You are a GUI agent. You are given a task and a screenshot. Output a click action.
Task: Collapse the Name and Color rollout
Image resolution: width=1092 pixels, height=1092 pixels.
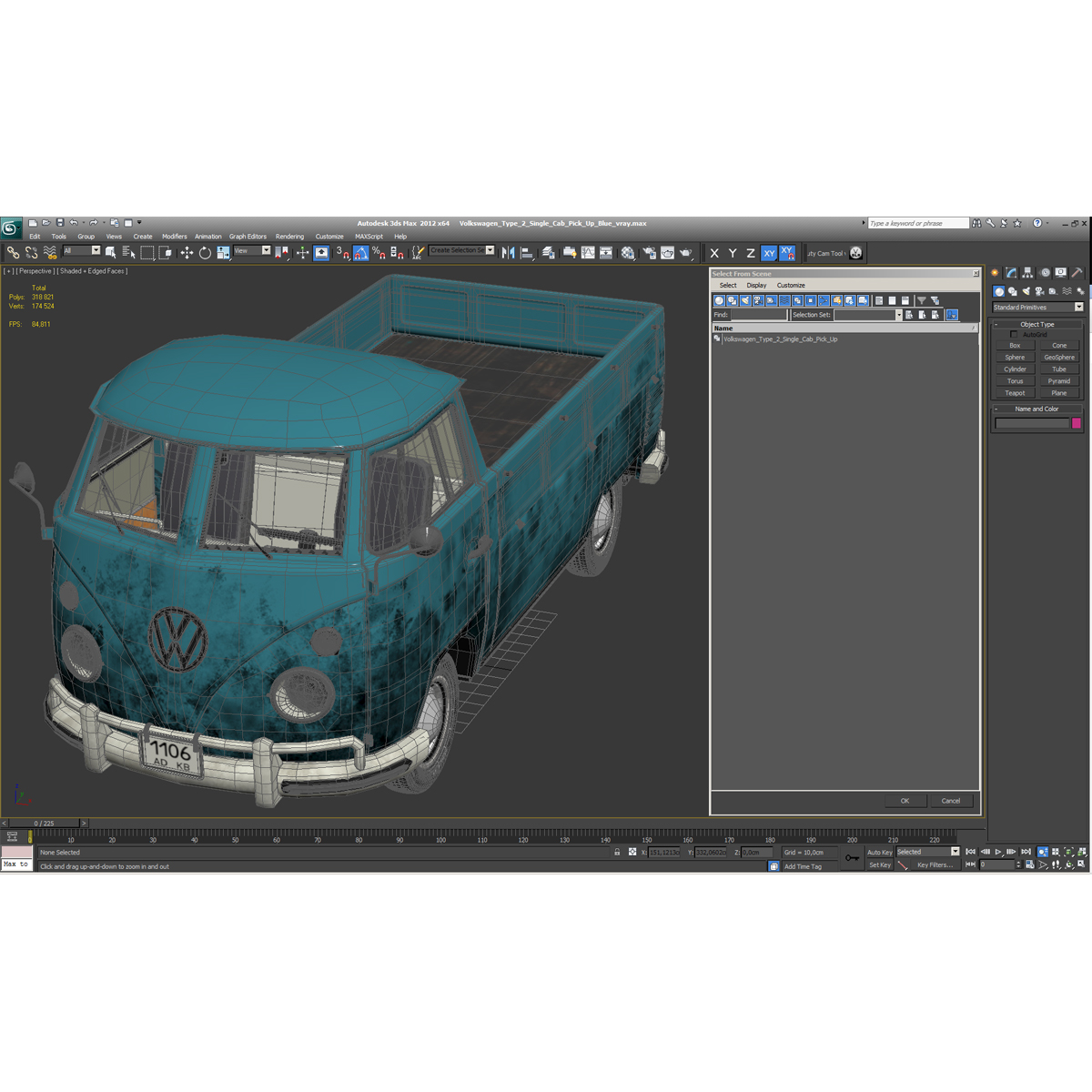click(1037, 409)
